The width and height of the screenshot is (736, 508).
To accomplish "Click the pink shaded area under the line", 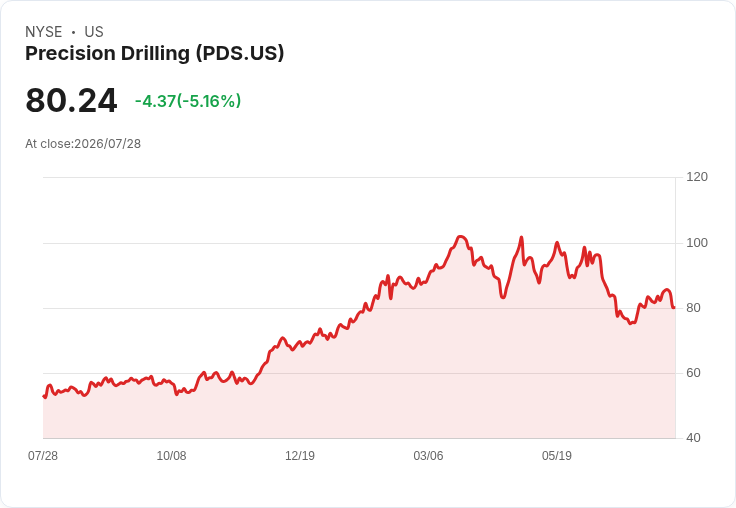I will coord(359,392).
